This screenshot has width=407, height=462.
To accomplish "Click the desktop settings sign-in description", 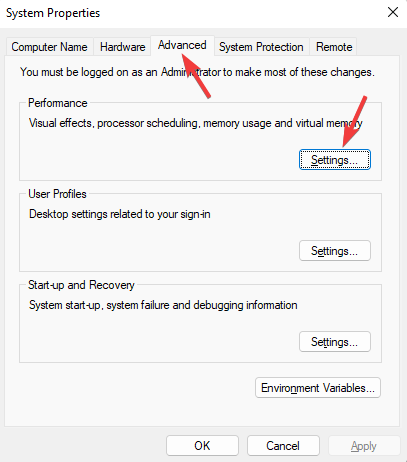I will (x=120, y=214).
